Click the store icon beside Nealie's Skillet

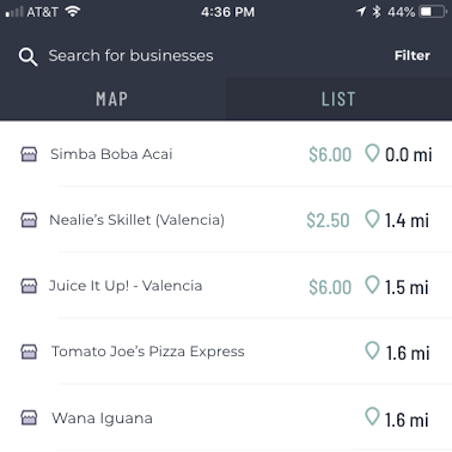click(x=29, y=220)
